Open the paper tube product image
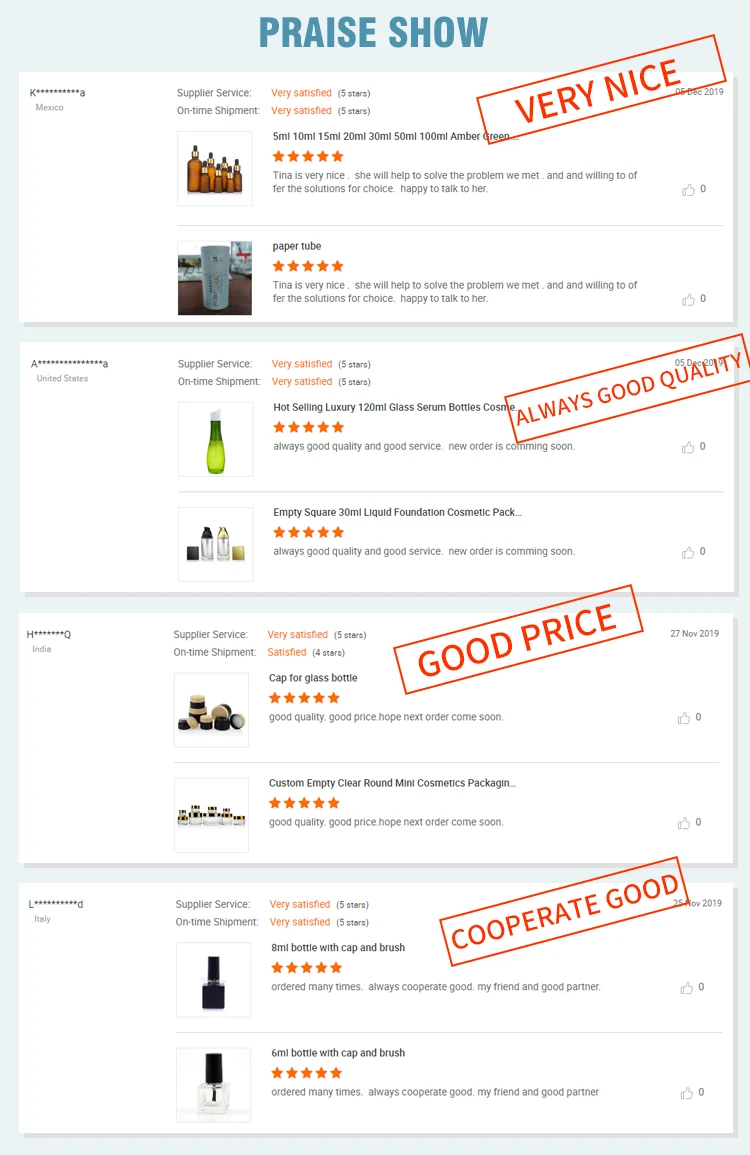750x1155 pixels. click(x=214, y=278)
